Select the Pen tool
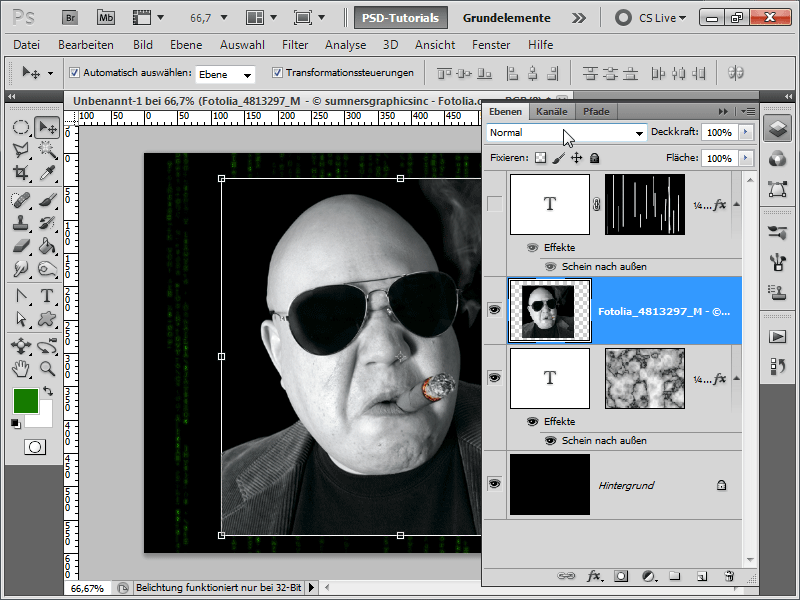This screenshot has height=600, width=800. 20,295
